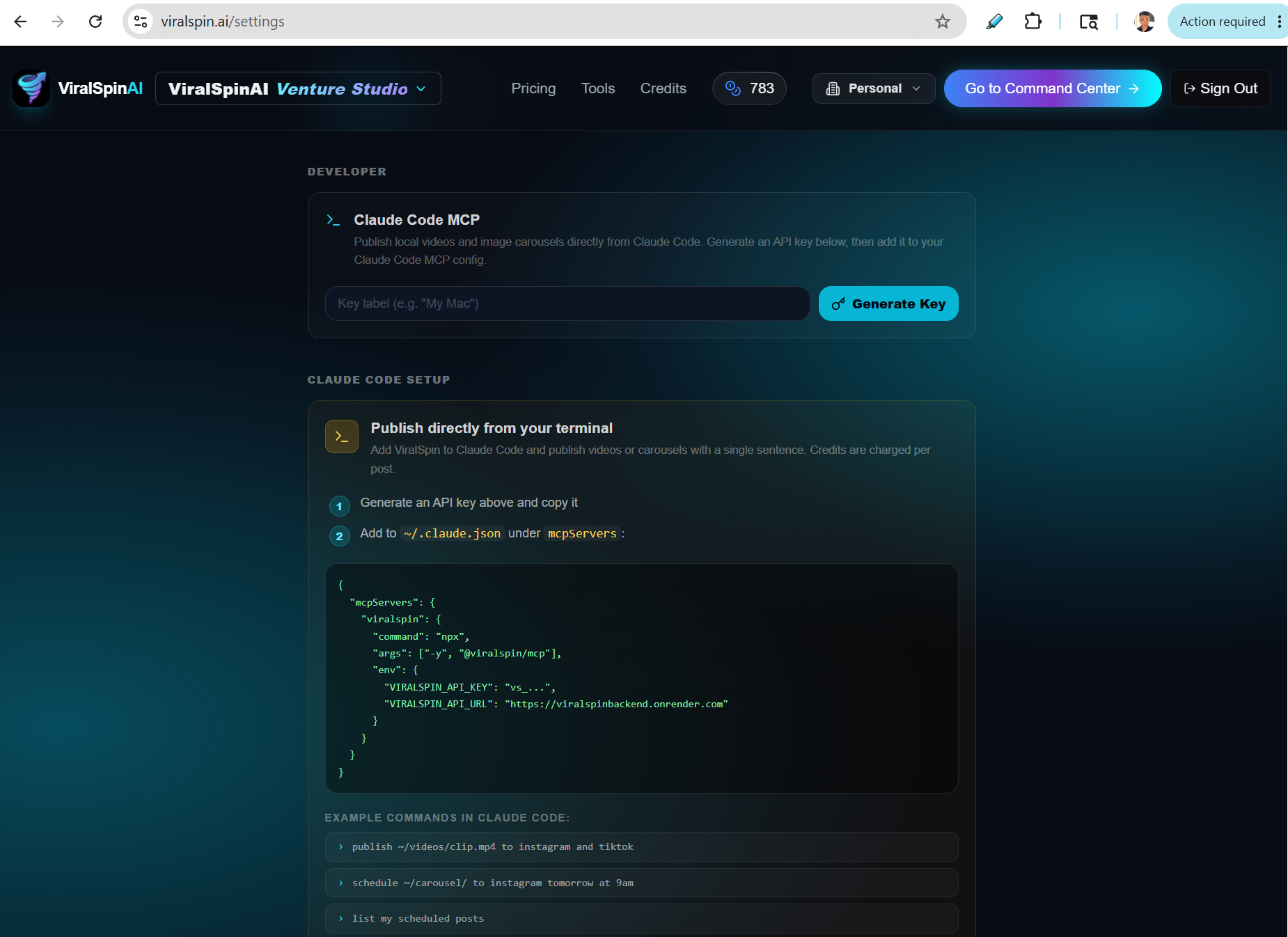Click the address bar URL viralspin.ai/settings
The width and height of the screenshot is (1288, 937).
(223, 22)
